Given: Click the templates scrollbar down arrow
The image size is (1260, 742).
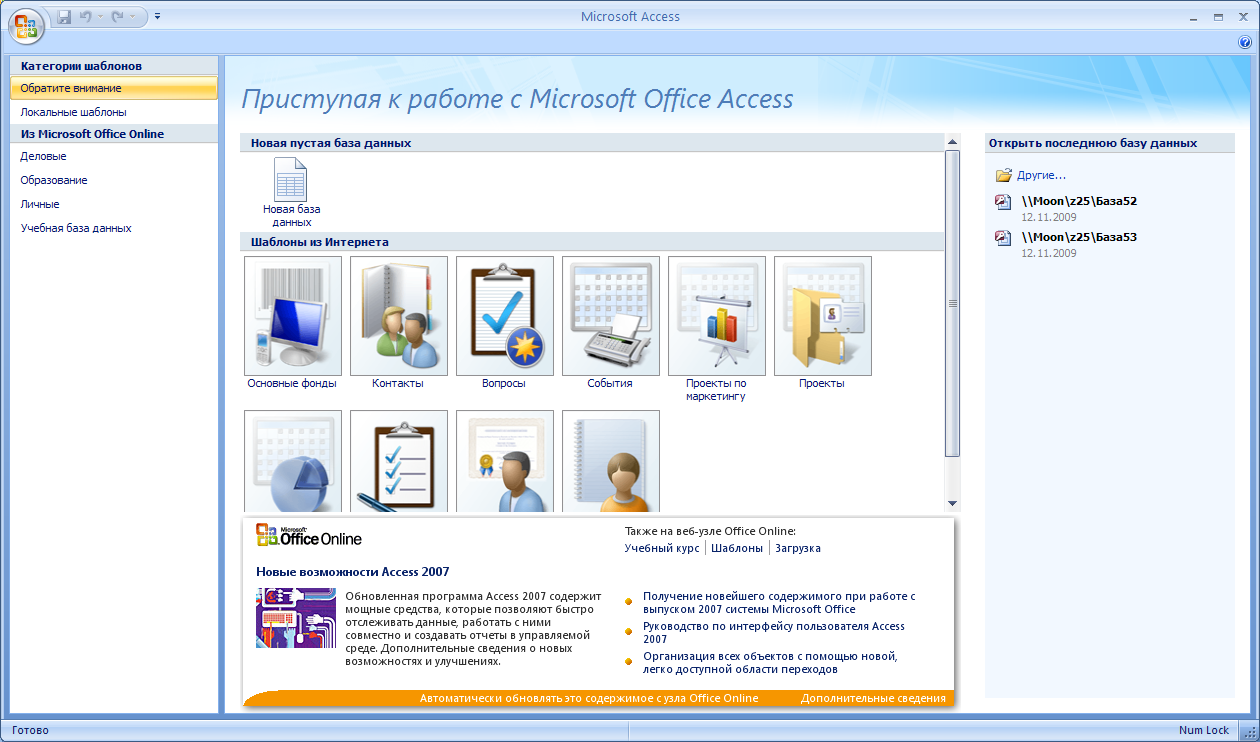Looking at the screenshot, I should (952, 503).
